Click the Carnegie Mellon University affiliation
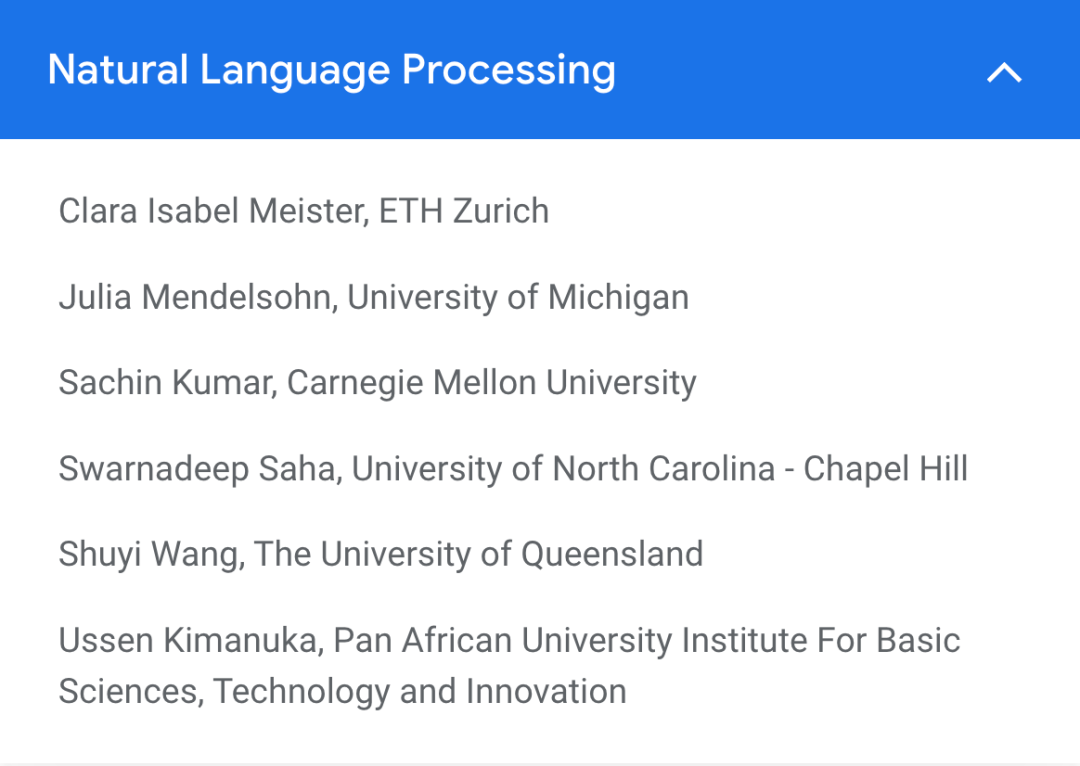Image resolution: width=1080 pixels, height=766 pixels. tap(491, 383)
